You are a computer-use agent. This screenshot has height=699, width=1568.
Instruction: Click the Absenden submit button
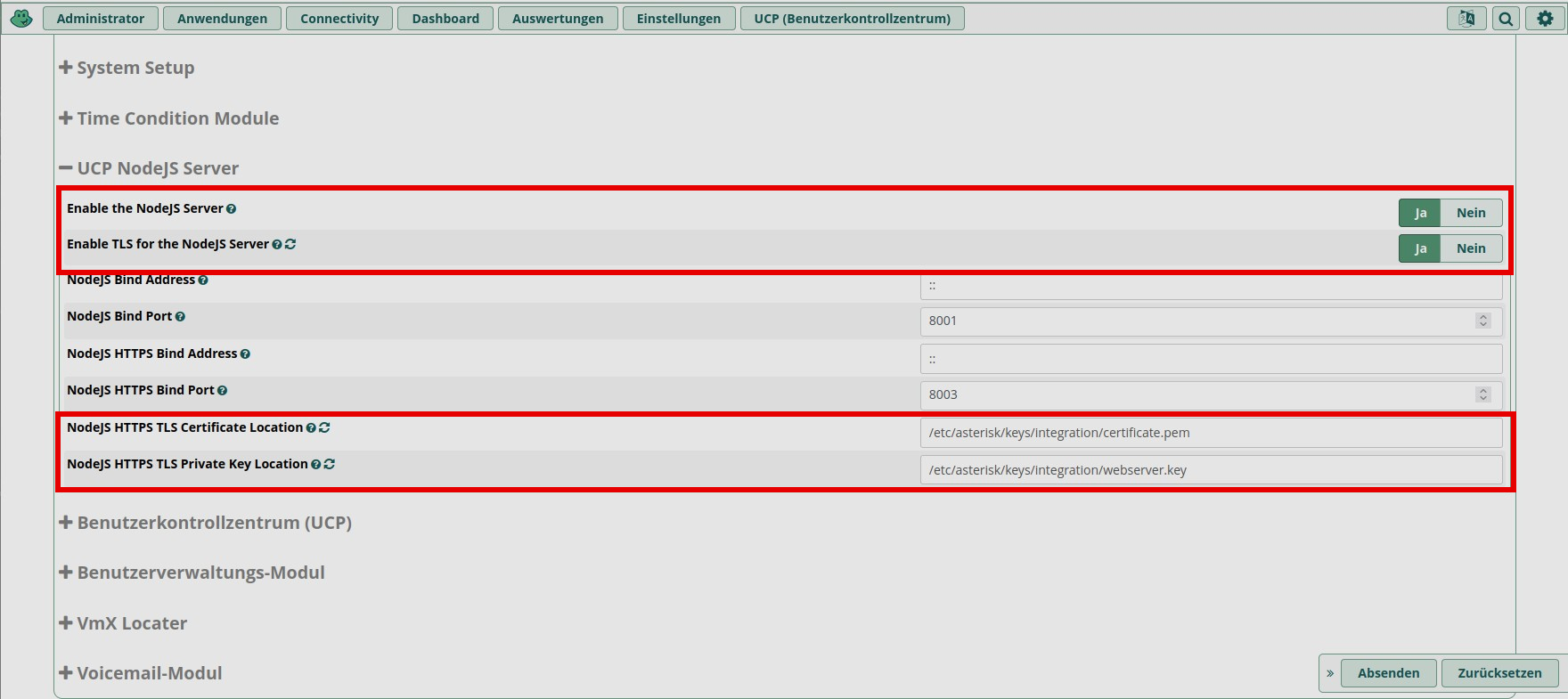(1388, 673)
